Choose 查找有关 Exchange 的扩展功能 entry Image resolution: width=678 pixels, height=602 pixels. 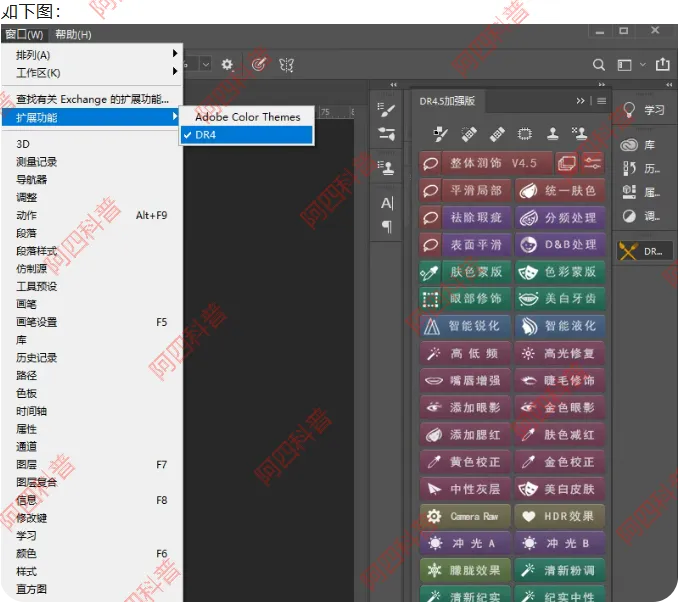coord(92,99)
